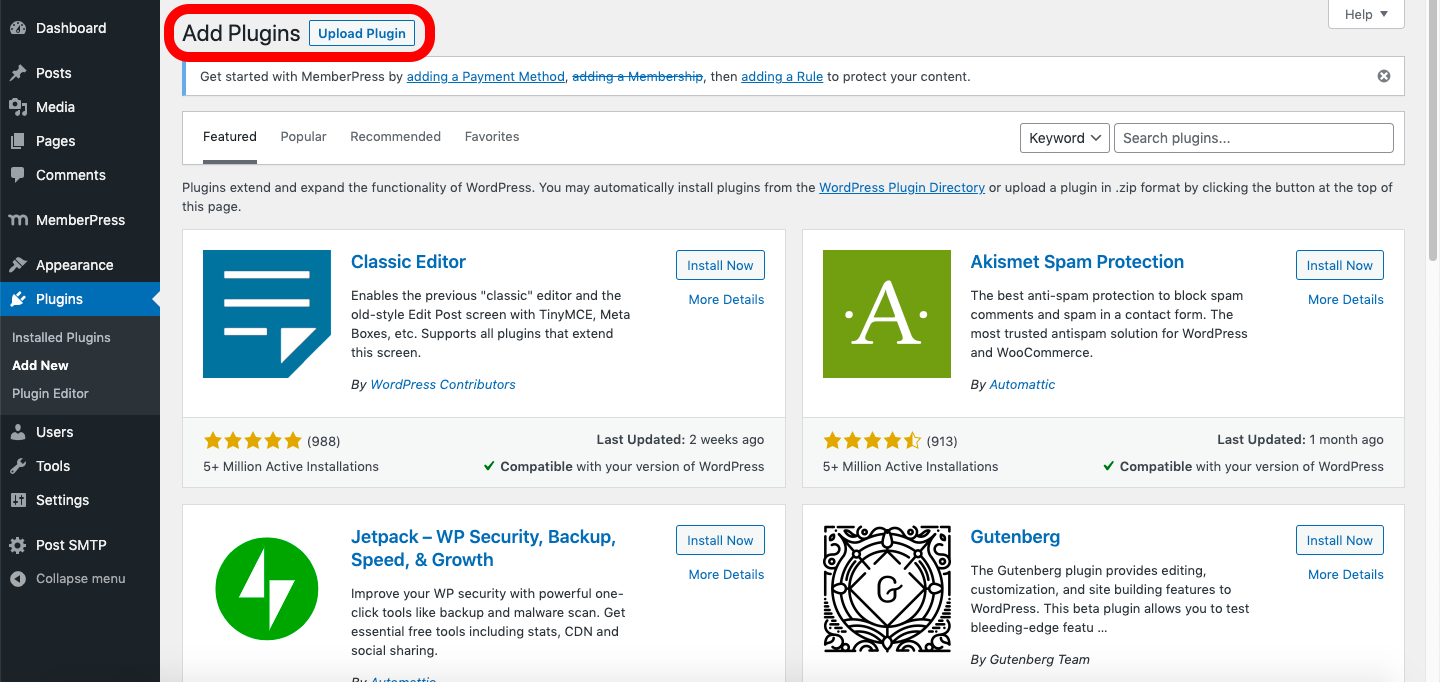This screenshot has width=1440, height=682.
Task: Open the Automattic author link under Akismet
Action: coord(1022,385)
